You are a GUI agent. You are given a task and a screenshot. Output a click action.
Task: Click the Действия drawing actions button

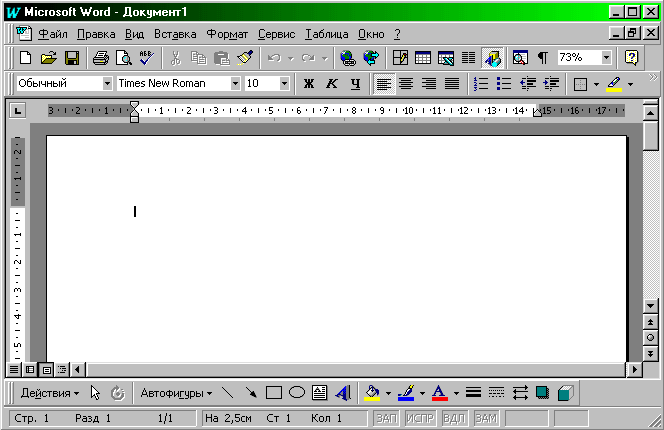tap(50, 393)
